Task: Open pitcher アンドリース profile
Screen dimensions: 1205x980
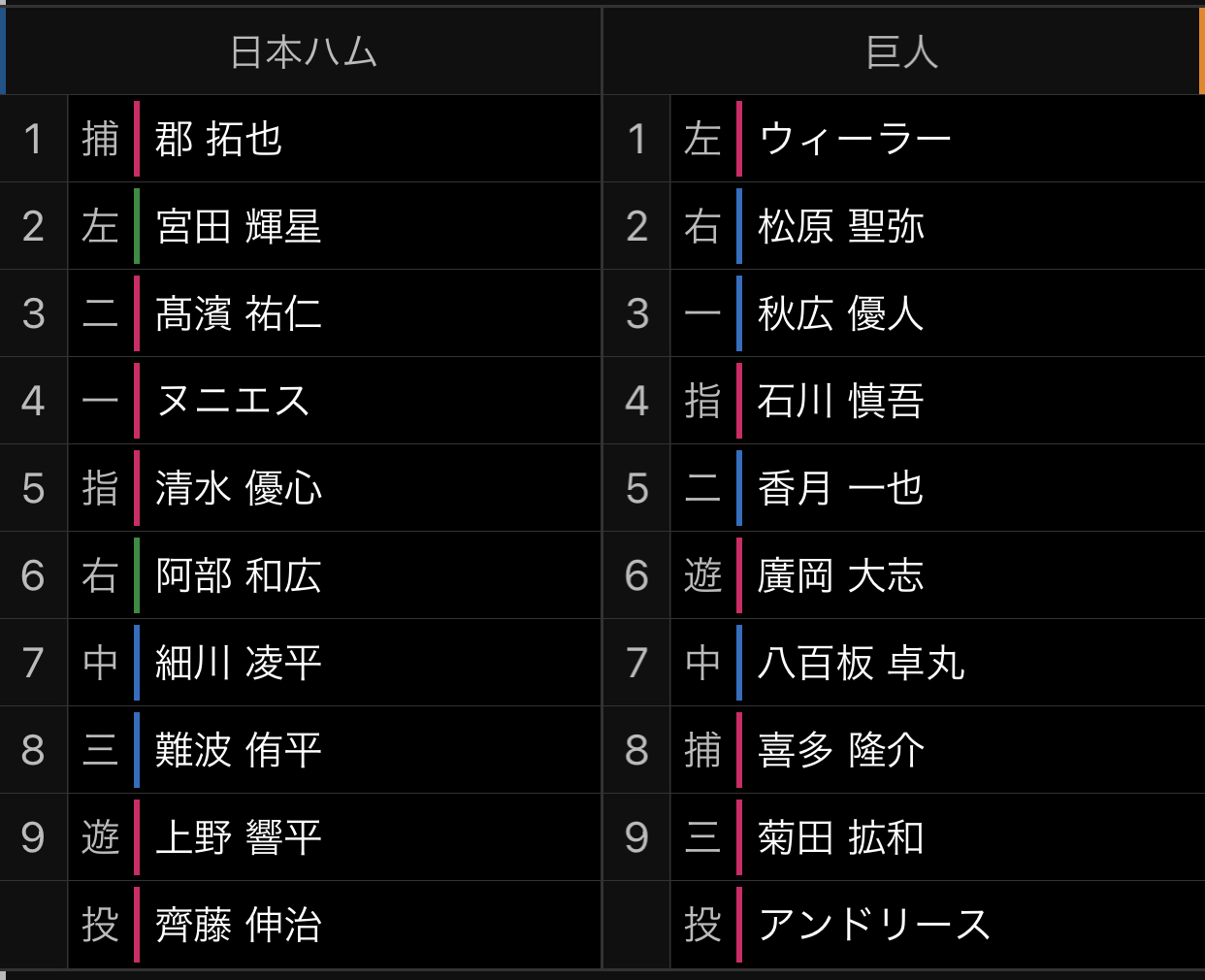Action: coord(874,925)
